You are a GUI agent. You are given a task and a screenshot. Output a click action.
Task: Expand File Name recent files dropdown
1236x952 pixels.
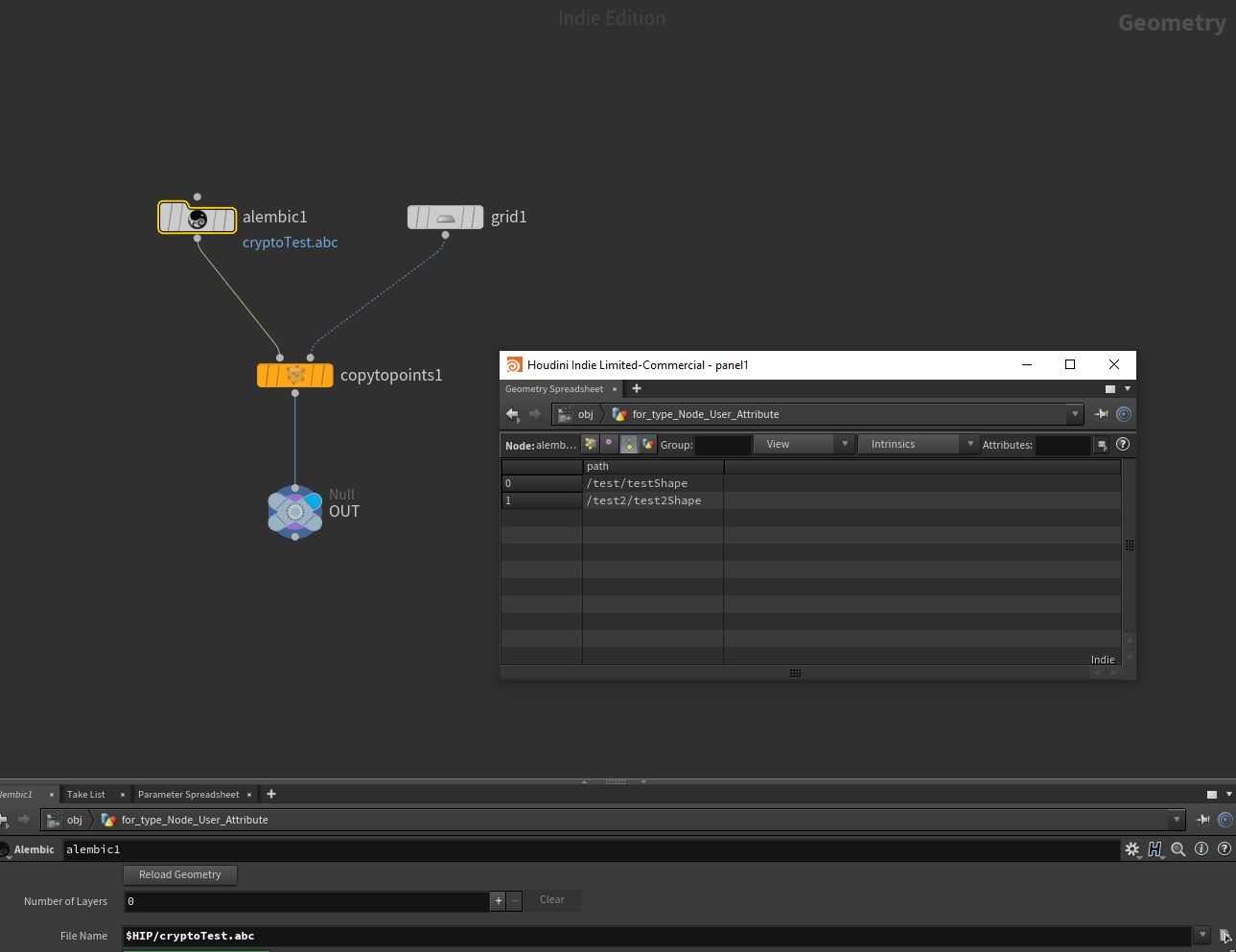coord(1202,935)
